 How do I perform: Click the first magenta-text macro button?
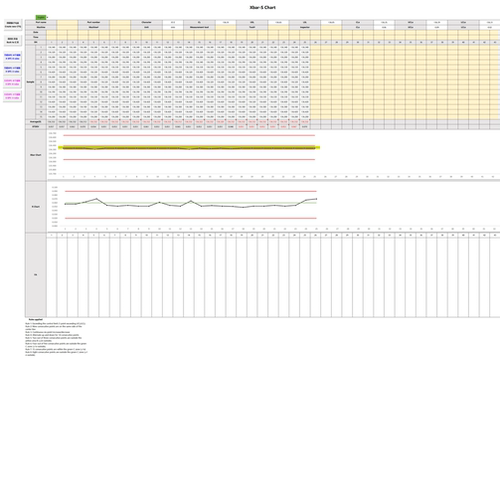click(x=12, y=82)
